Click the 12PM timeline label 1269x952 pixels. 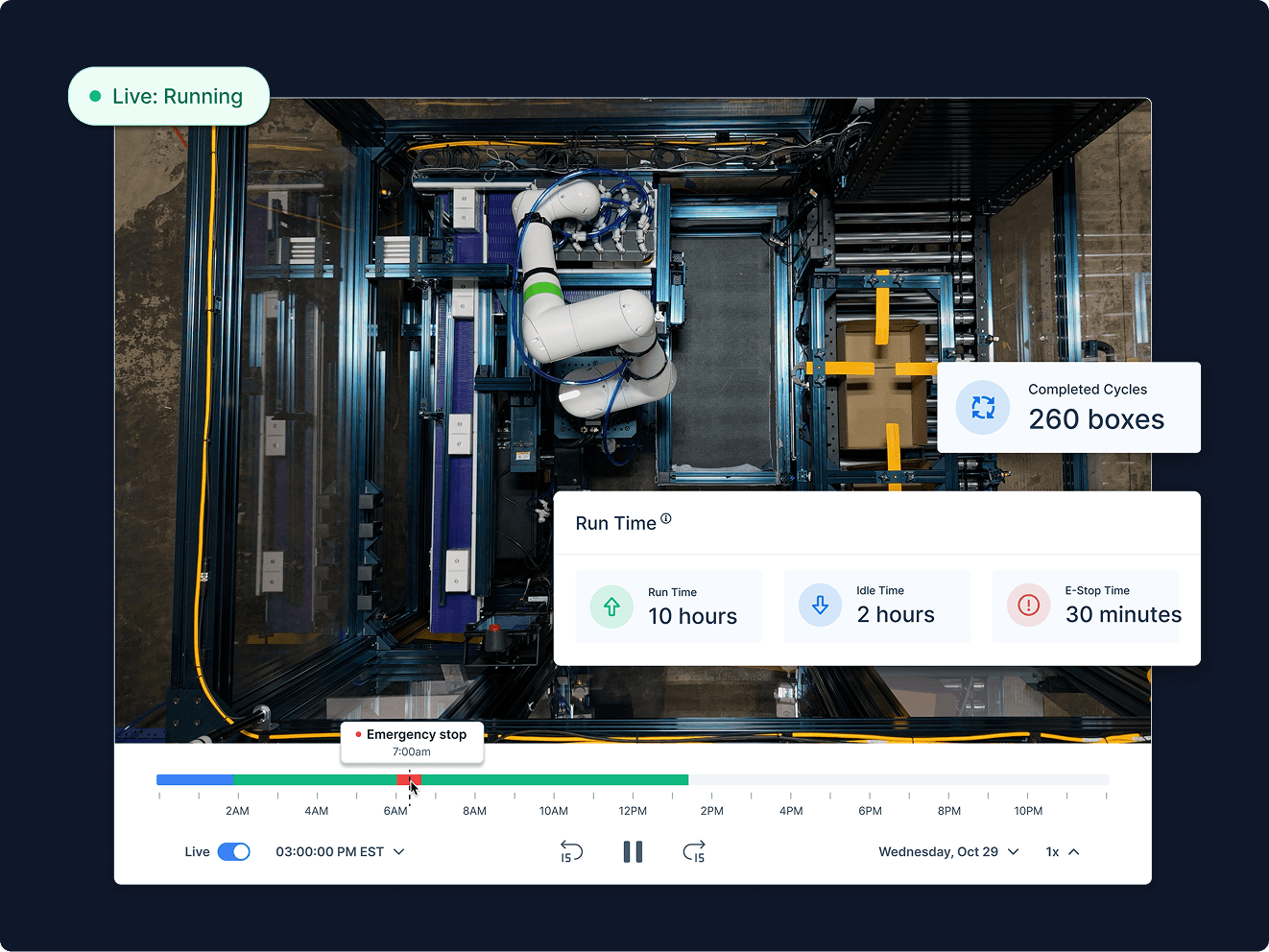pos(633,811)
